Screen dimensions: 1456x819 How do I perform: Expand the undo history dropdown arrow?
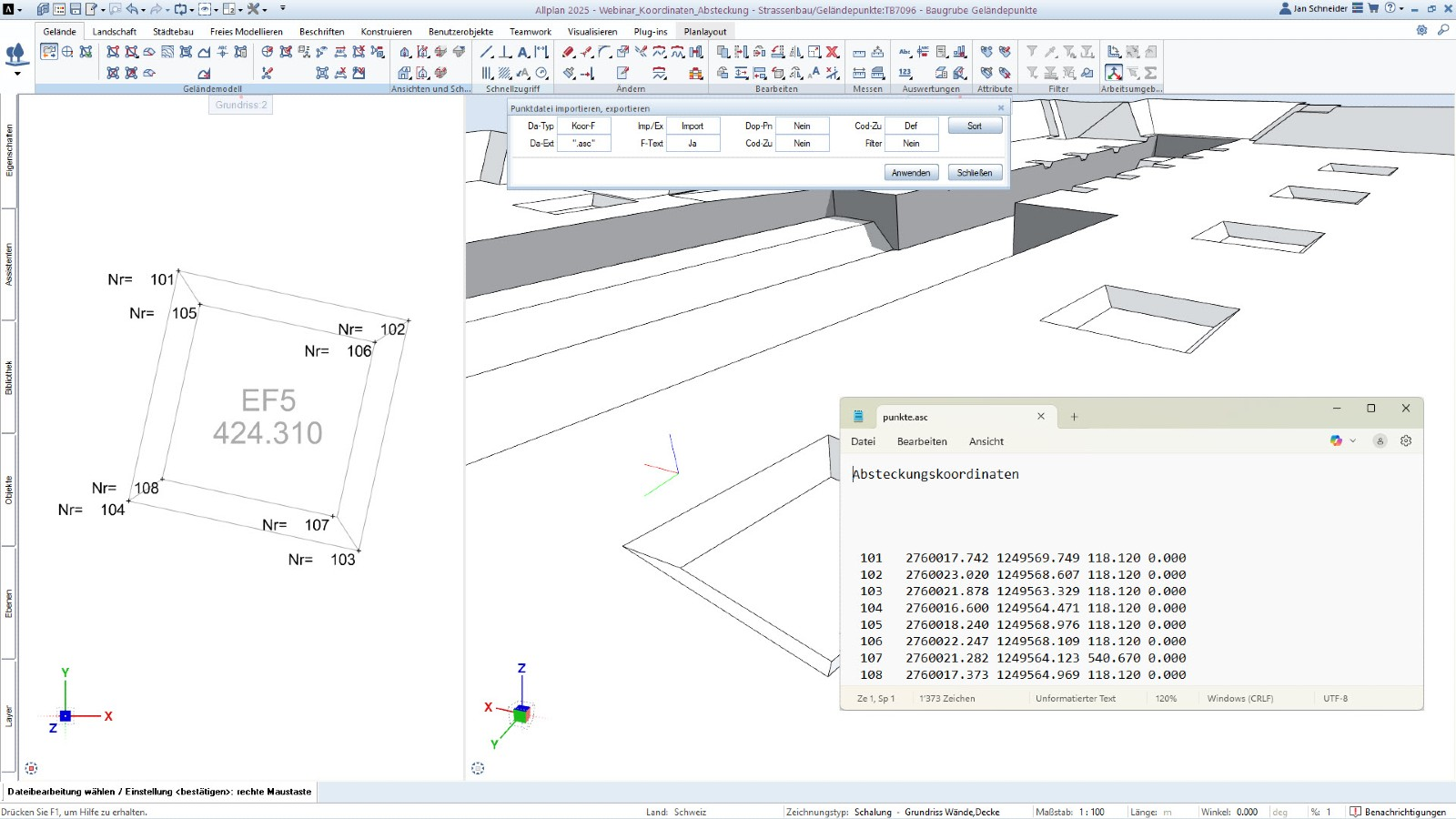tap(144, 10)
